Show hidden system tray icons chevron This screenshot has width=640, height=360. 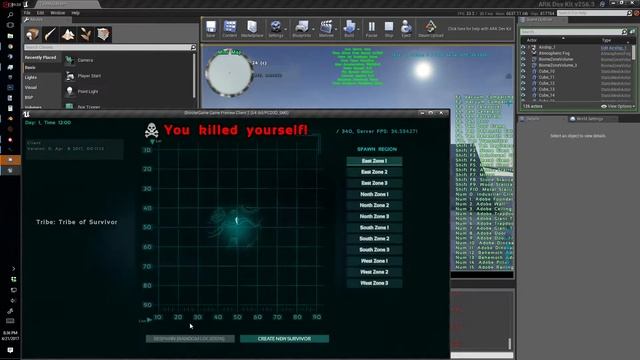pyautogui.click(x=13, y=269)
